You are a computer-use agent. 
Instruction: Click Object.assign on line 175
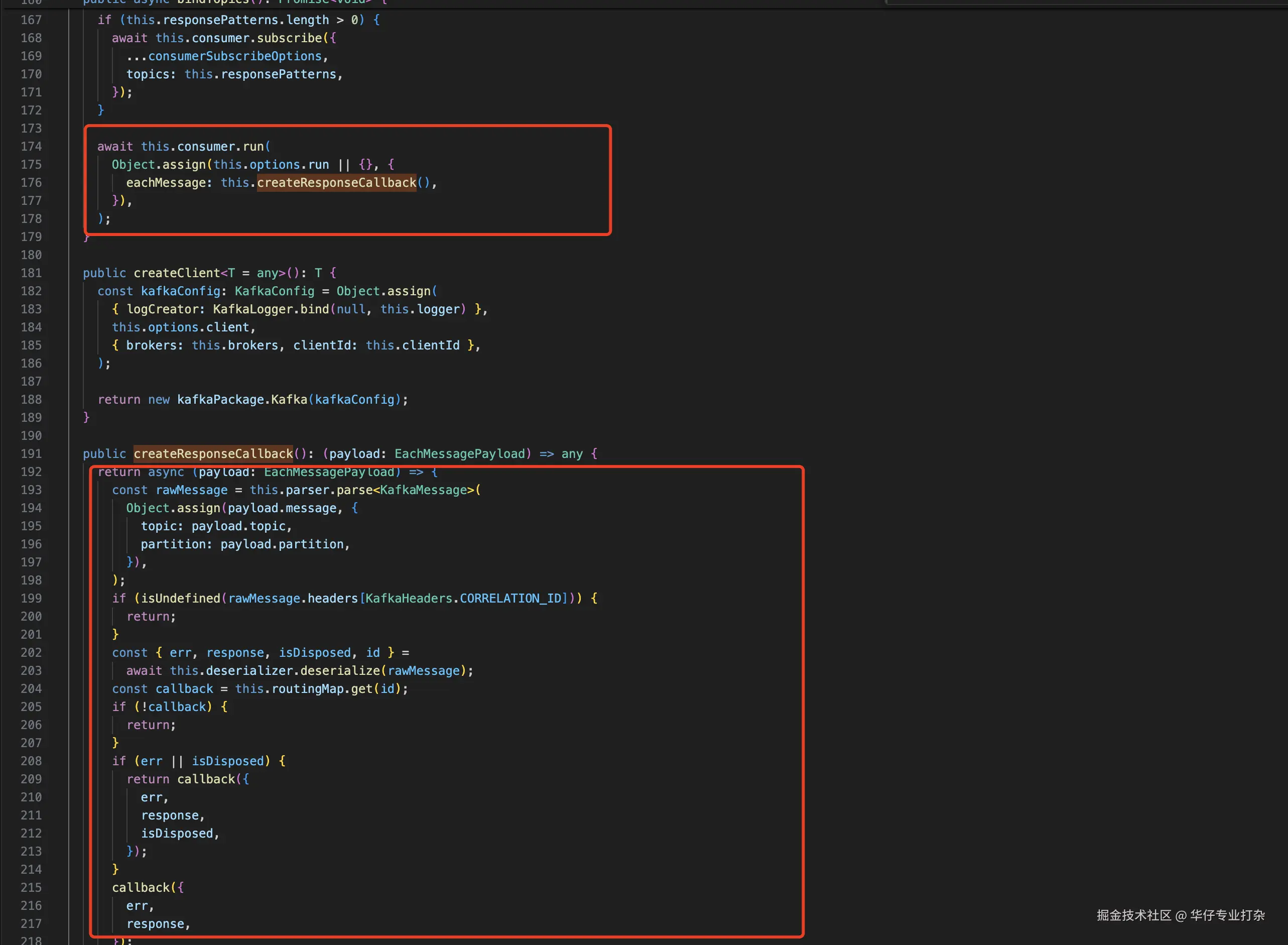pyautogui.click(x=158, y=165)
